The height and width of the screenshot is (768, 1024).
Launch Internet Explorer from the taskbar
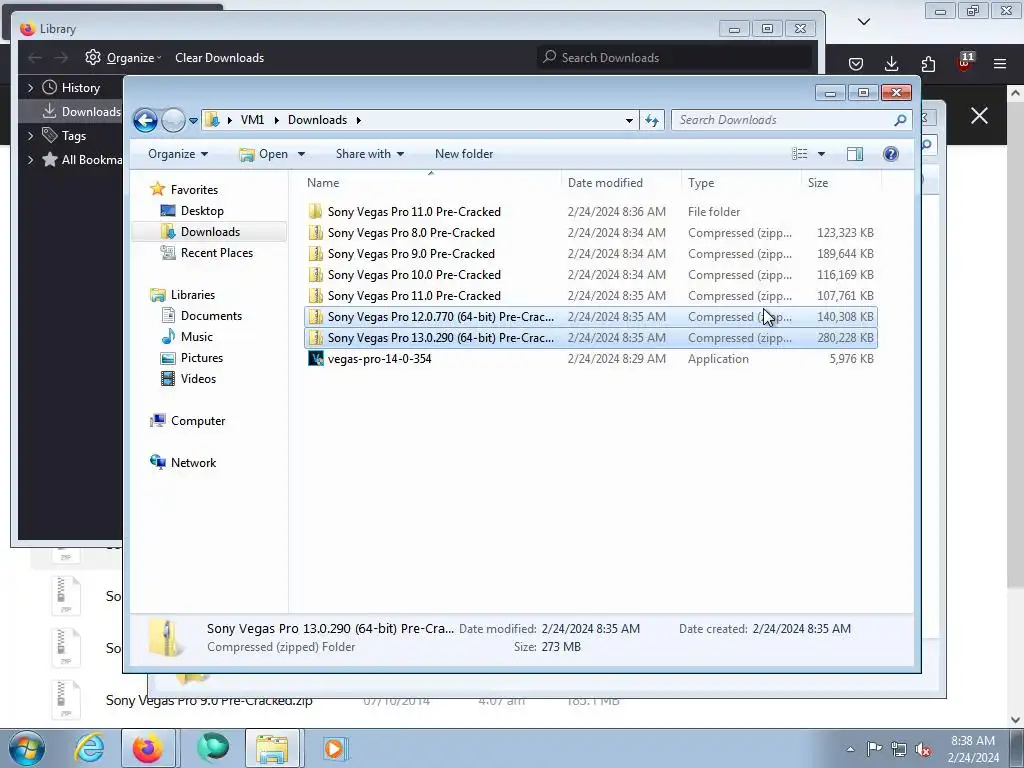(89, 748)
